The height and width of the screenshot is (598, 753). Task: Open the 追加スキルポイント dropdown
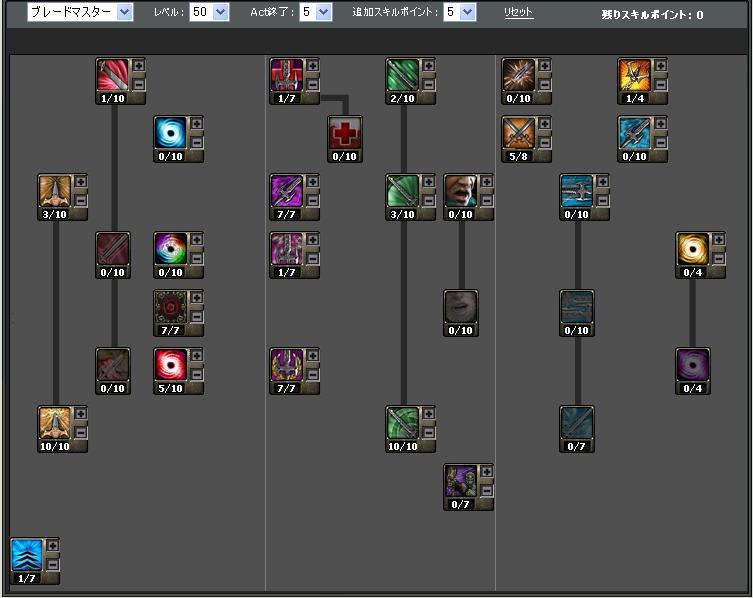point(460,12)
